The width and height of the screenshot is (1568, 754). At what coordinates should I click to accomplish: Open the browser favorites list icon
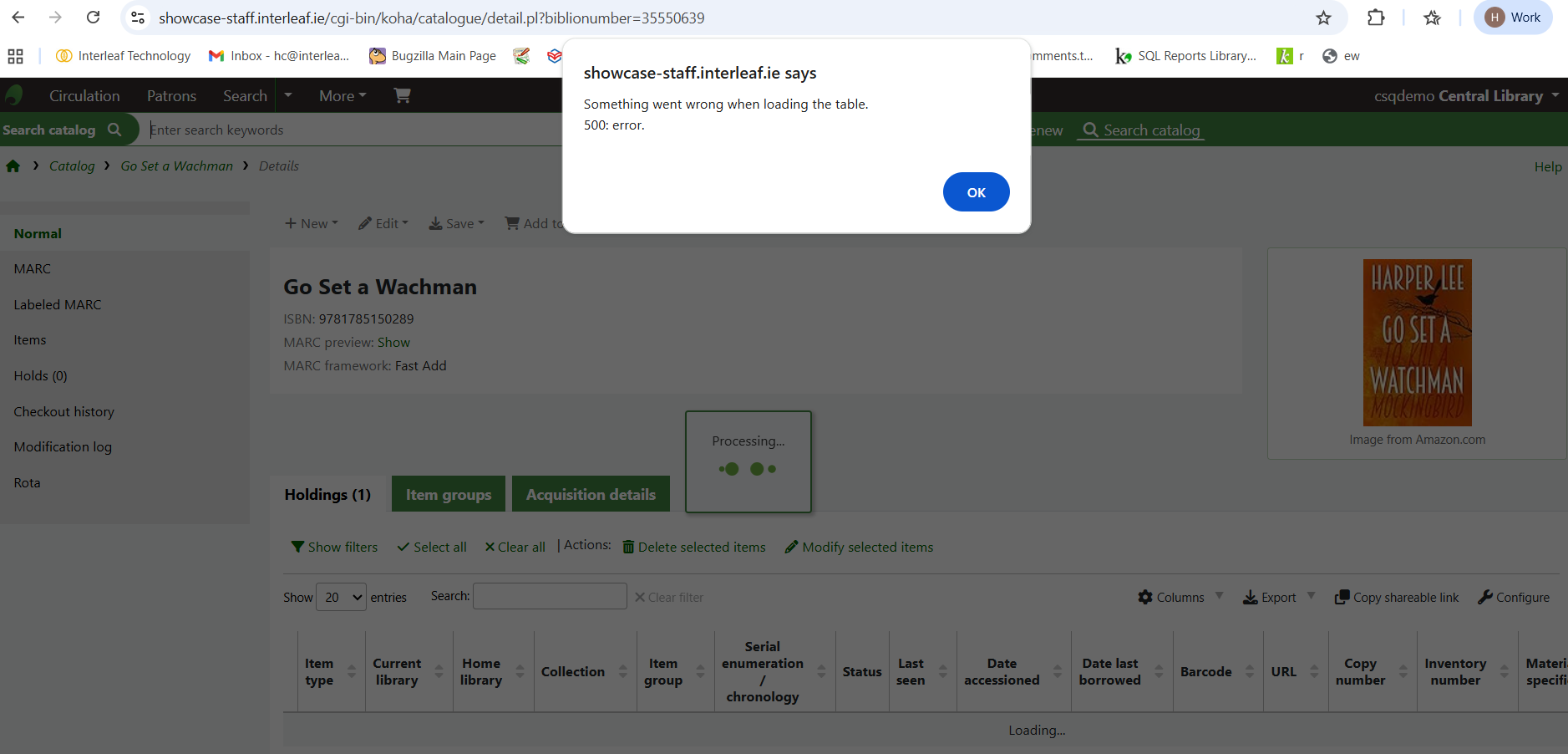pos(1433,18)
